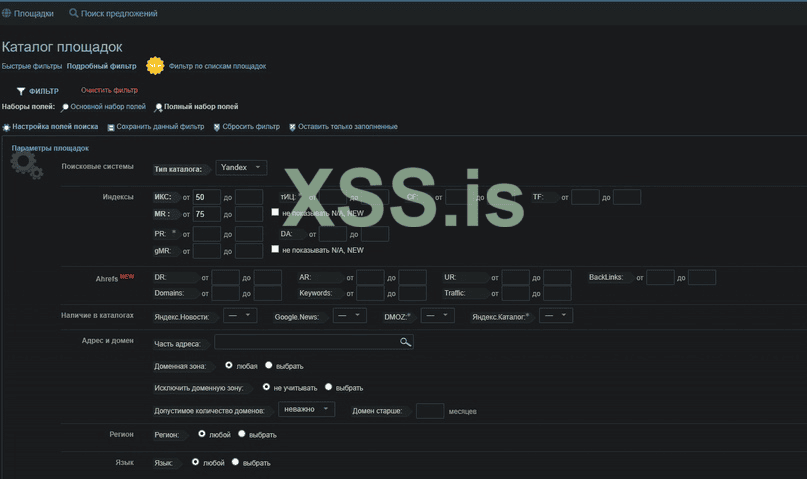The image size is (807, 479).
Task: Click the ИКС до input field
Action: (x=249, y=197)
